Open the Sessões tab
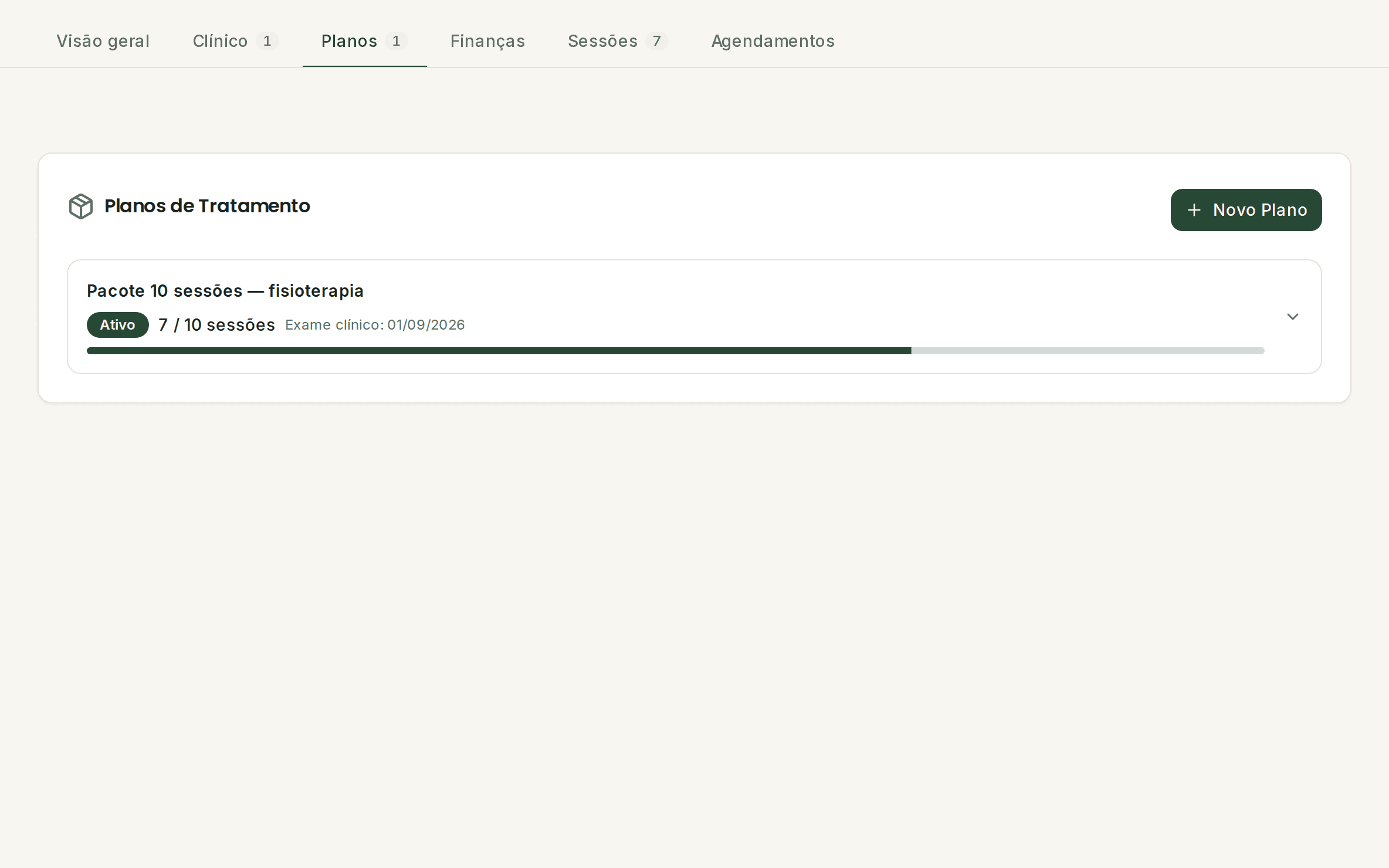The image size is (1389, 868). 618,41
